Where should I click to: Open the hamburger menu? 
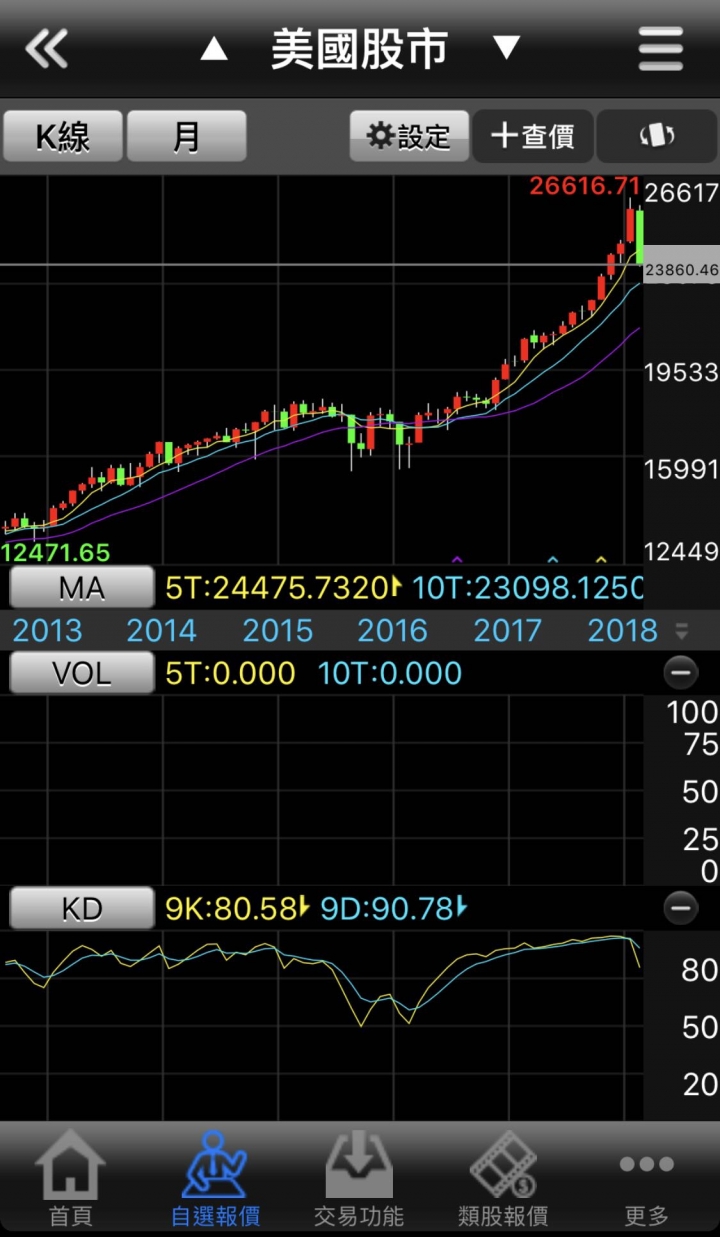(x=661, y=48)
